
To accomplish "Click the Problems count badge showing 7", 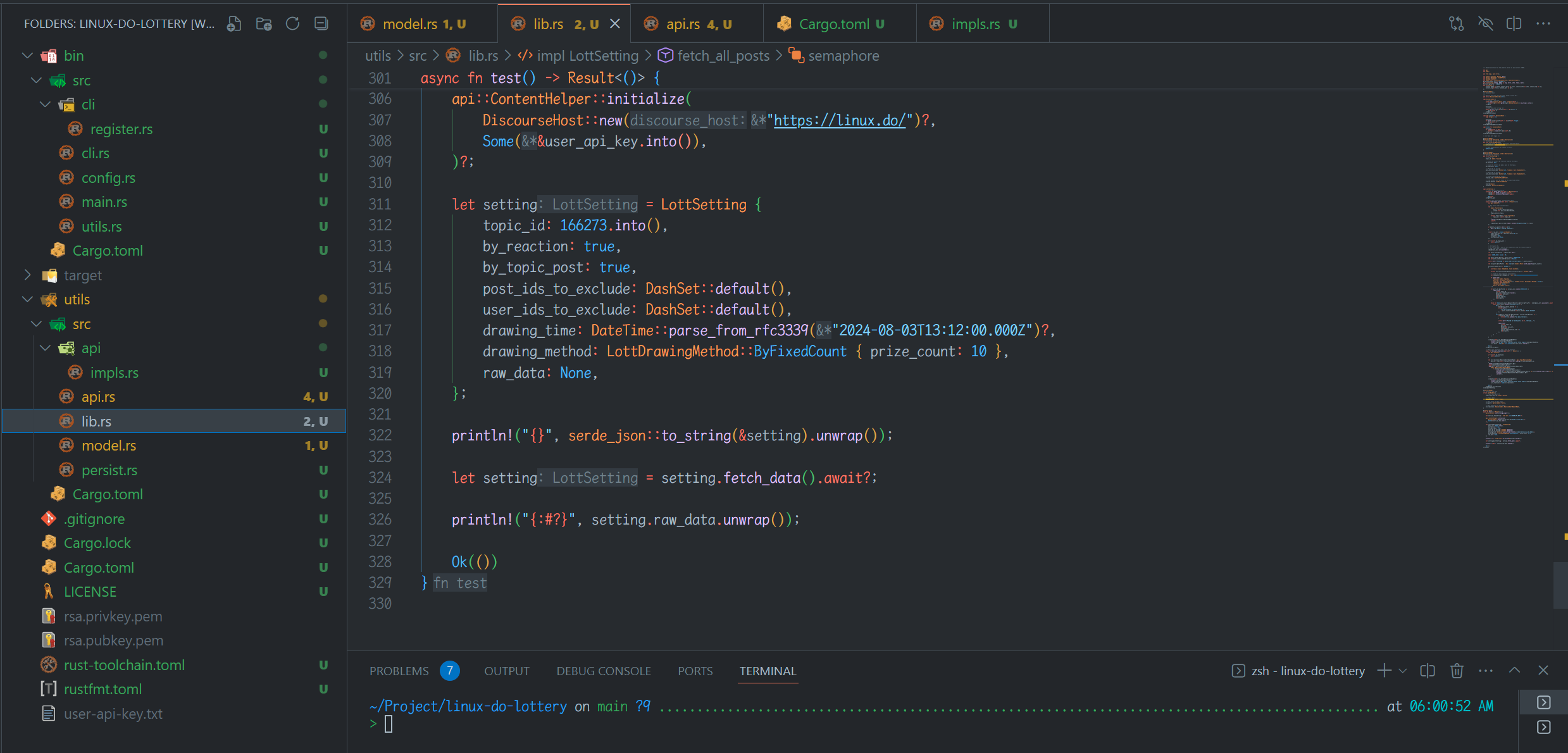I will point(450,671).
